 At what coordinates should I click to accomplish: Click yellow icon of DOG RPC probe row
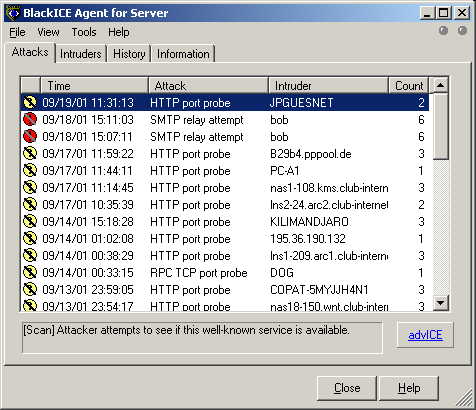pyautogui.click(x=30, y=272)
